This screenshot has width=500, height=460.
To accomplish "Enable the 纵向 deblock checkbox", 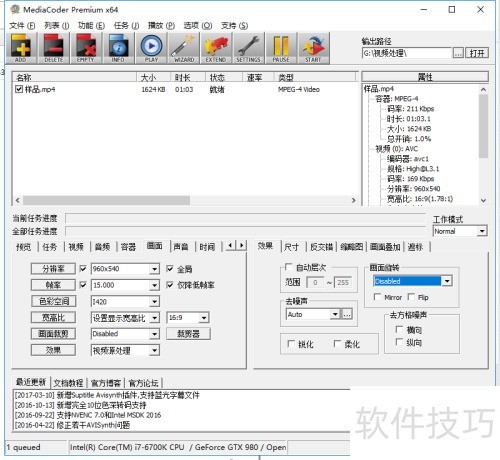I will click(399, 342).
